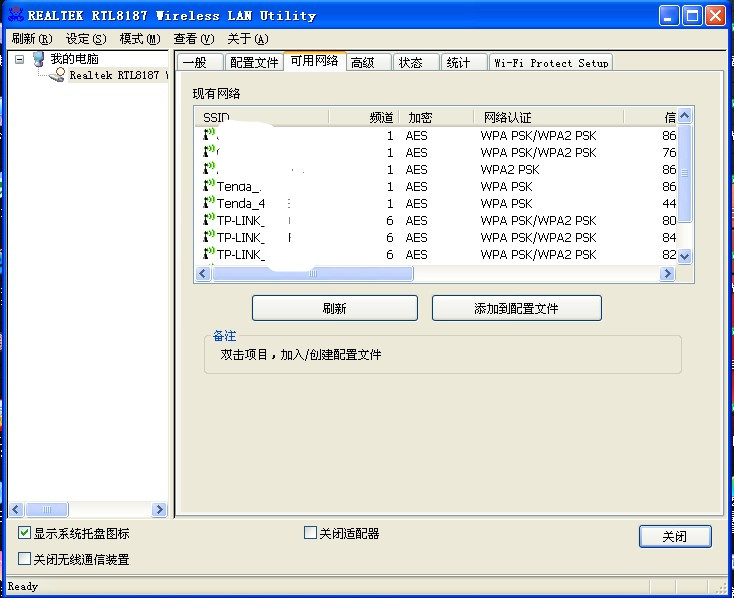Sort by the 加密 column header
This screenshot has width=734, height=598.
436,117
